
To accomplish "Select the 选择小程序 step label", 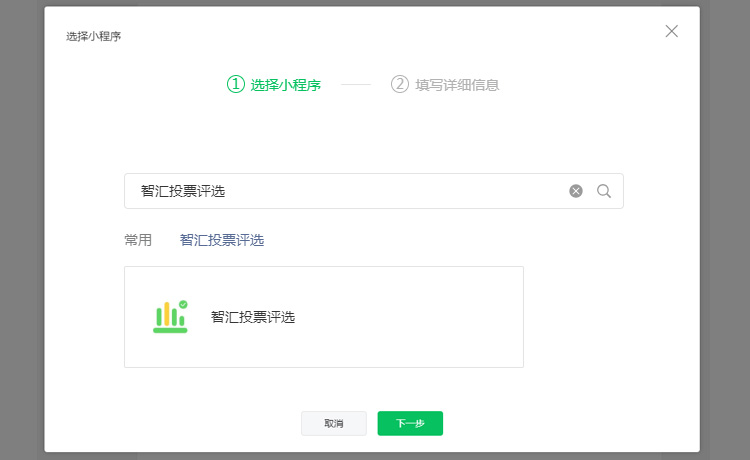I will point(285,85).
